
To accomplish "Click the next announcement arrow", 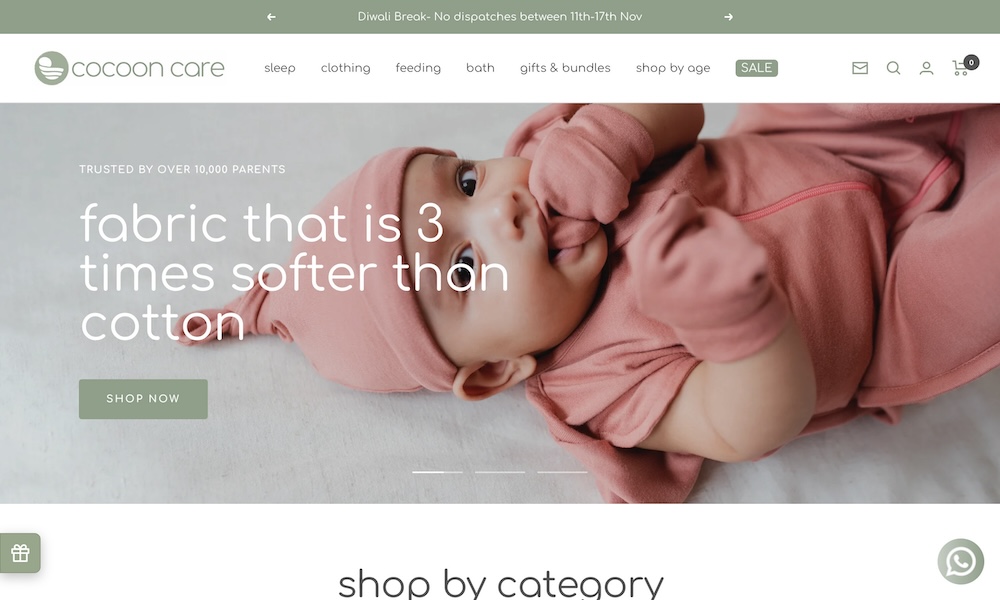I will pyautogui.click(x=728, y=17).
